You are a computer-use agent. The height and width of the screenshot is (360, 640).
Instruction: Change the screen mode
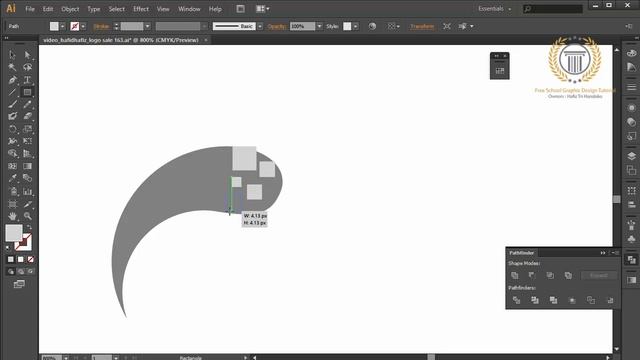(x=19, y=284)
